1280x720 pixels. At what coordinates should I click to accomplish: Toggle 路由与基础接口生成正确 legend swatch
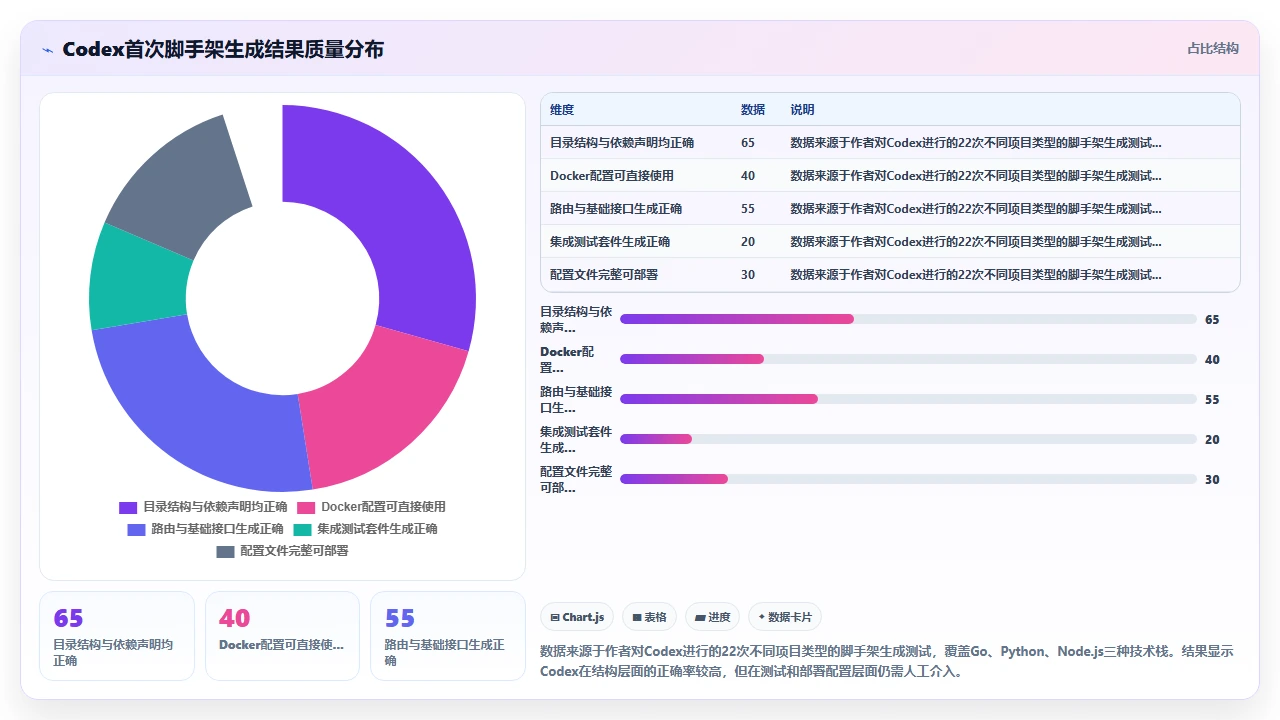coord(136,529)
